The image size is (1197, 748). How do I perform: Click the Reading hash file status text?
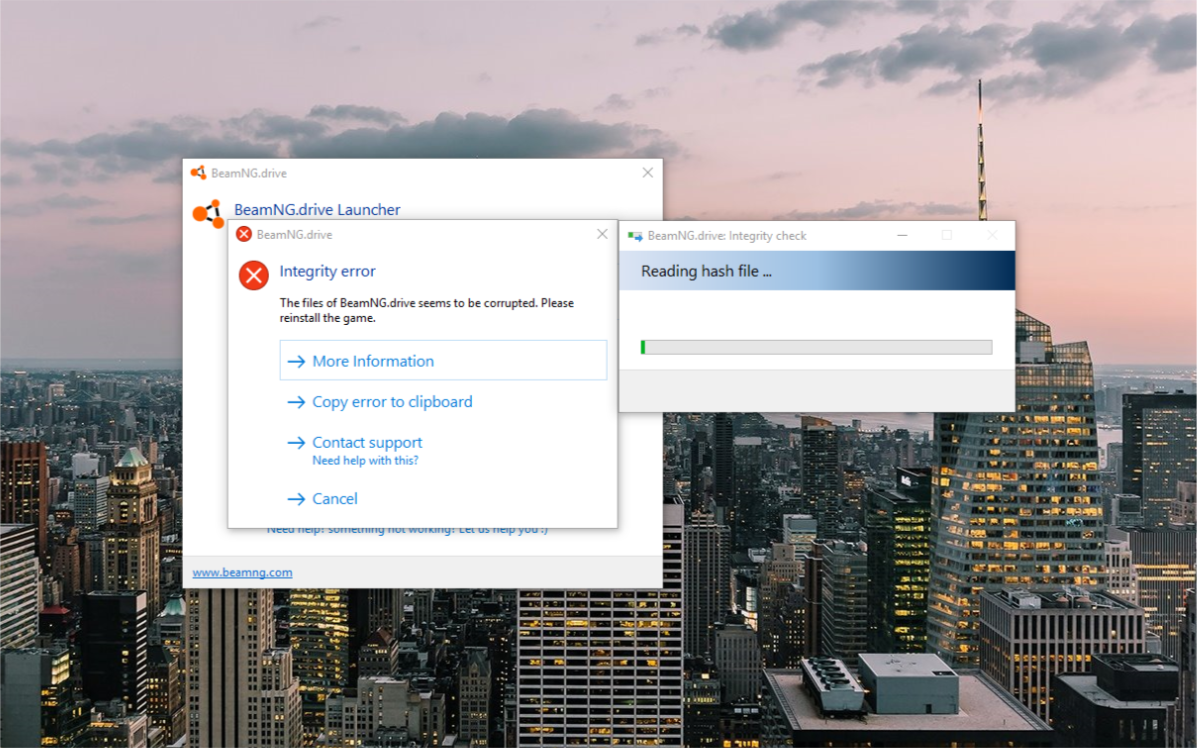[x=706, y=271]
